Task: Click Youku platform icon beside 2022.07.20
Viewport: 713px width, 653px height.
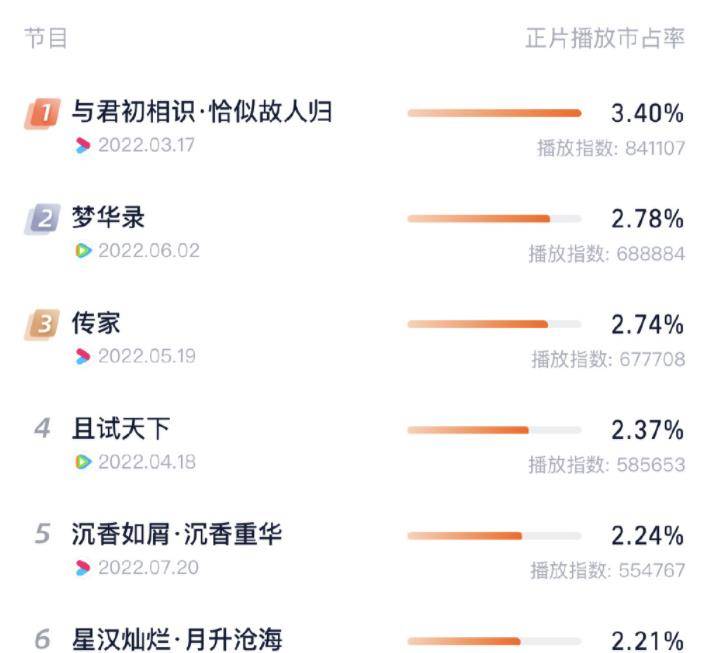Action: [x=83, y=568]
